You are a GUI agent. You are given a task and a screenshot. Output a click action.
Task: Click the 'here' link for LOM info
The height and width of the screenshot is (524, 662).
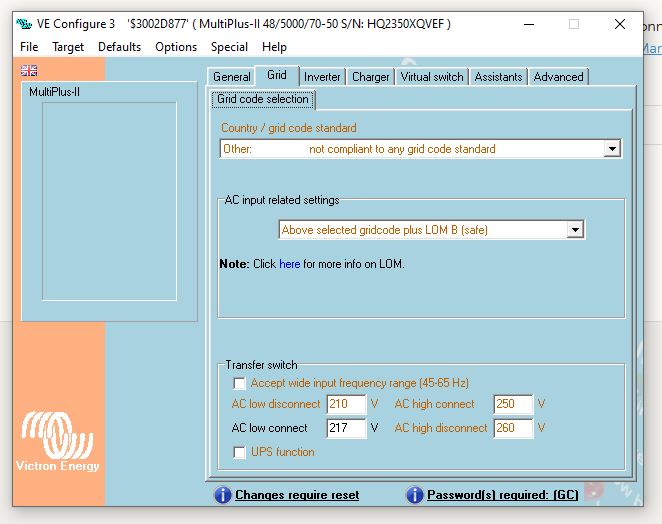click(290, 264)
